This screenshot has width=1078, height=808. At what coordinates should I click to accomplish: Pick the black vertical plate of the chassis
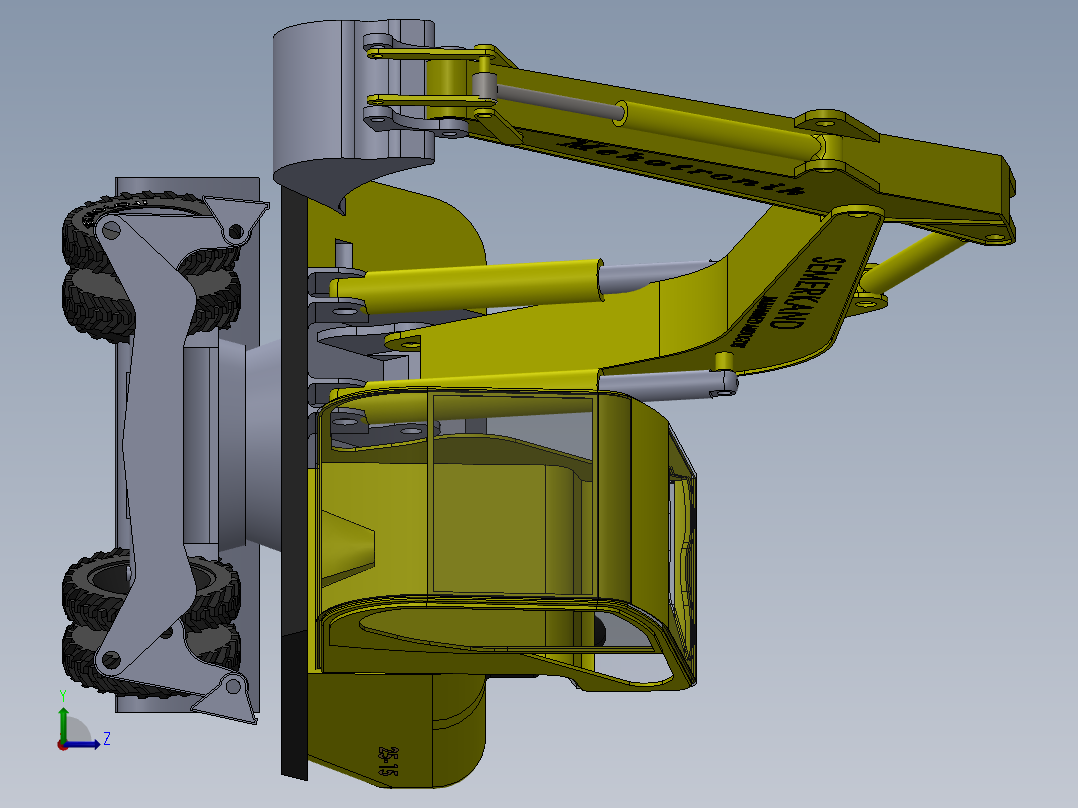pyautogui.click(x=294, y=481)
